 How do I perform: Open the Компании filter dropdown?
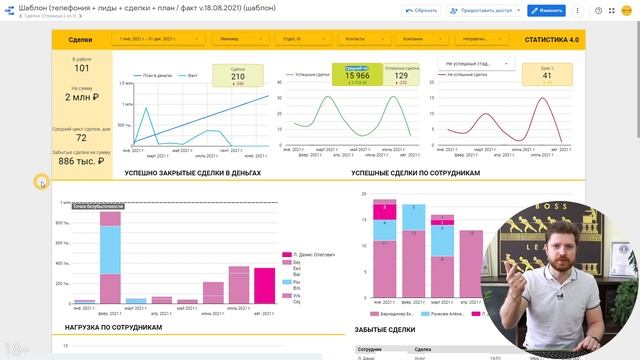click(x=421, y=39)
